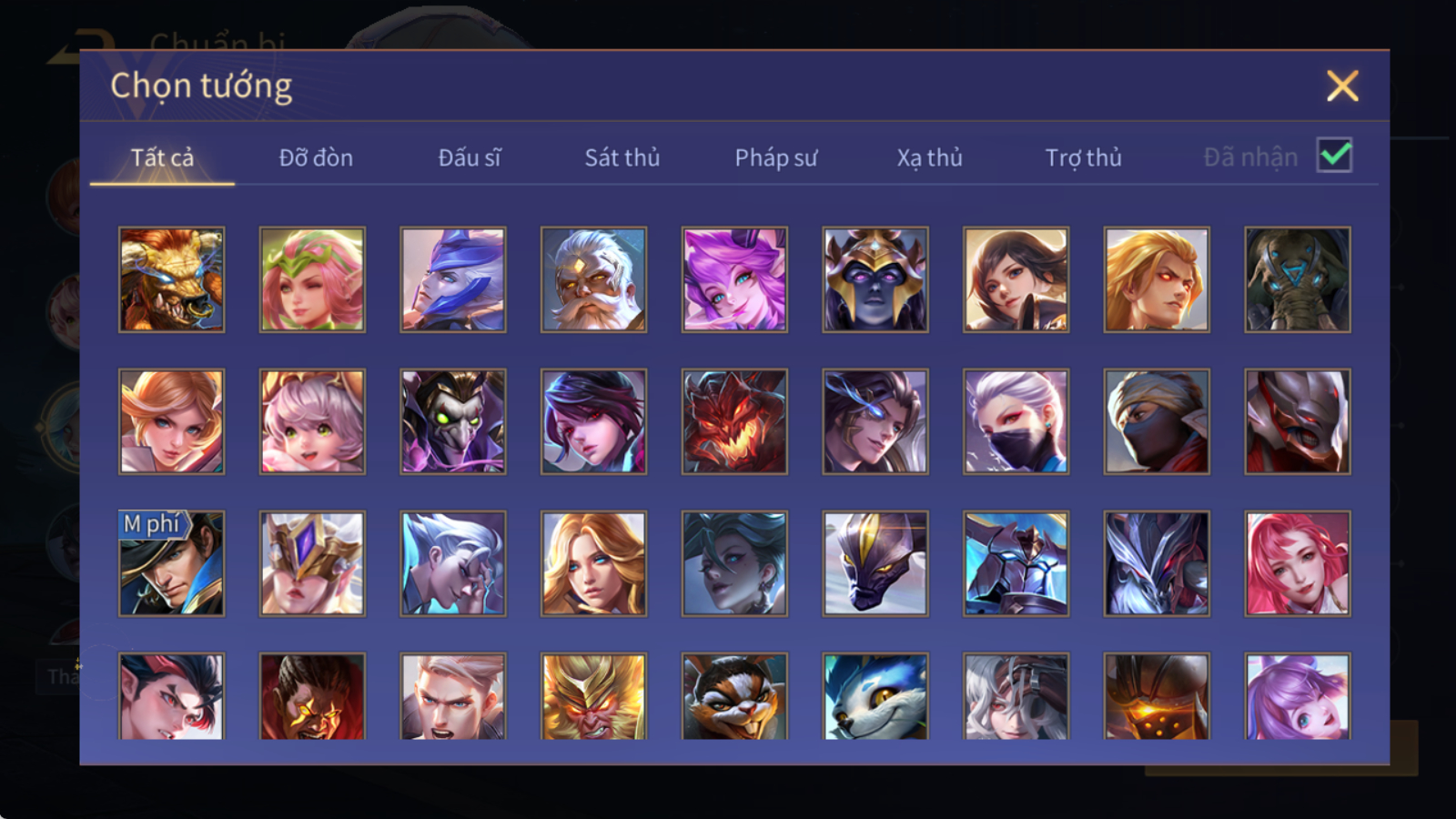Switch to the Đấu sĩ tab

click(470, 157)
